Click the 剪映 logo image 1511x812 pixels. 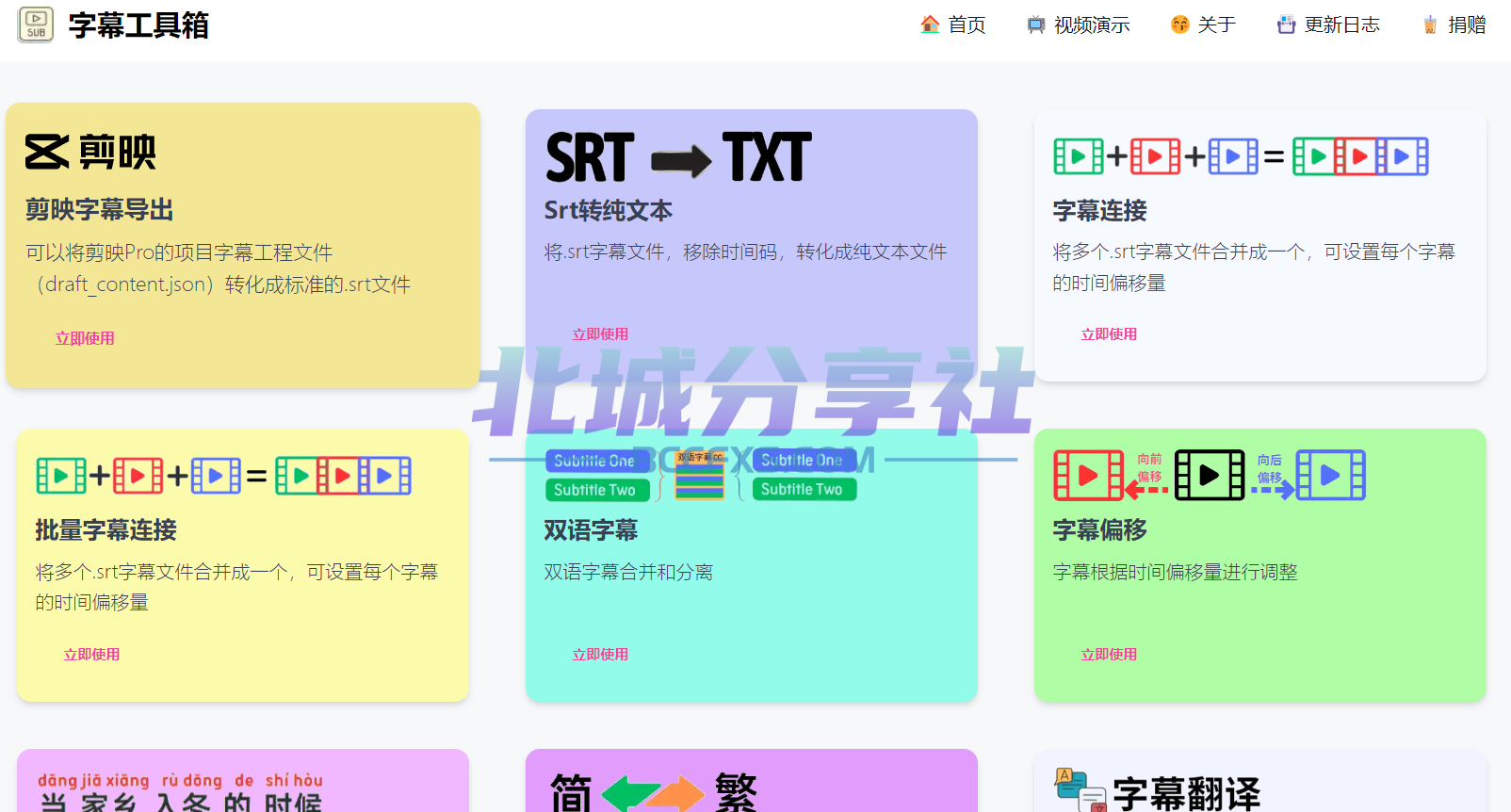[90, 152]
